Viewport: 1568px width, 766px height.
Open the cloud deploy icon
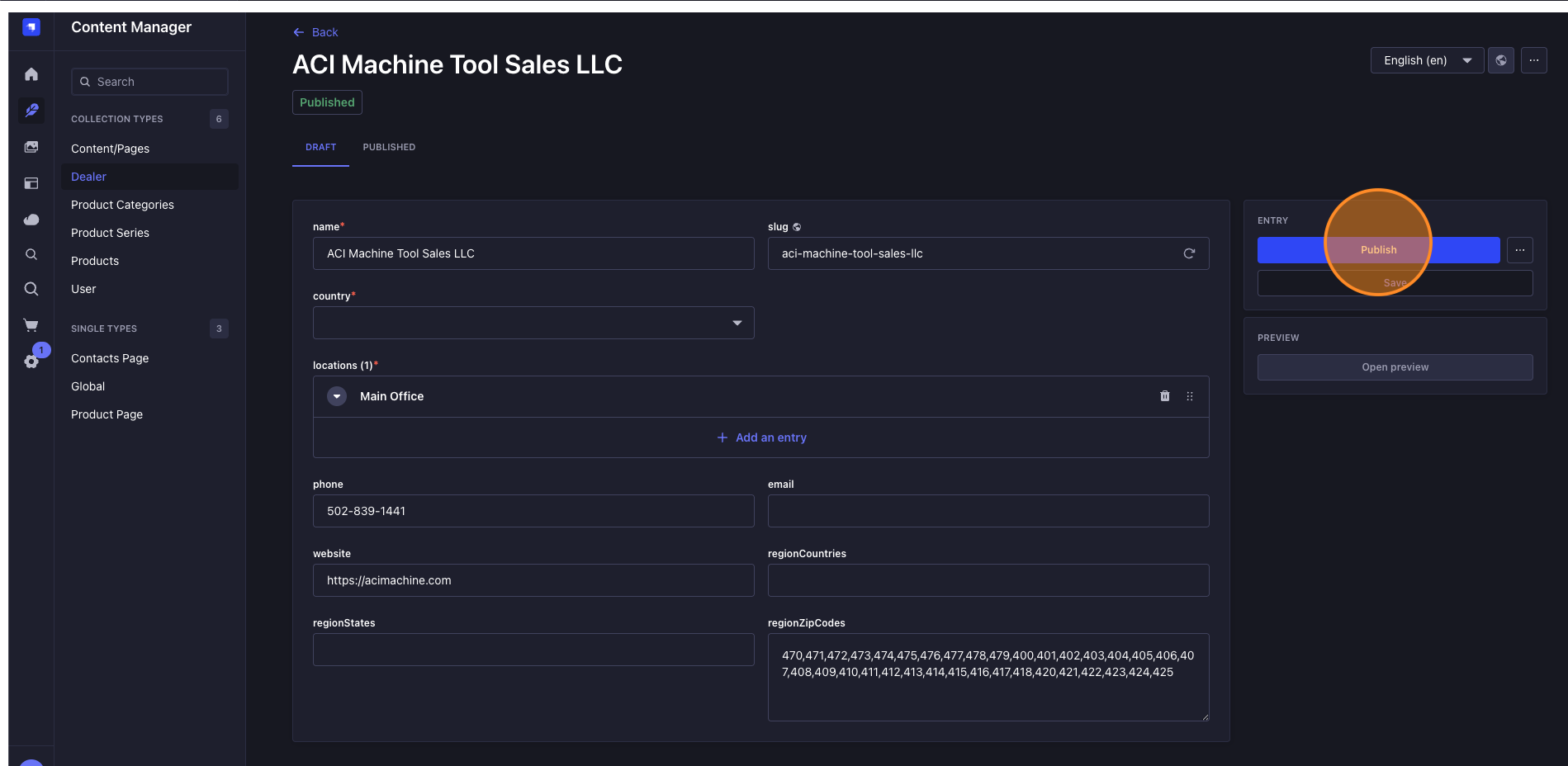pos(31,220)
